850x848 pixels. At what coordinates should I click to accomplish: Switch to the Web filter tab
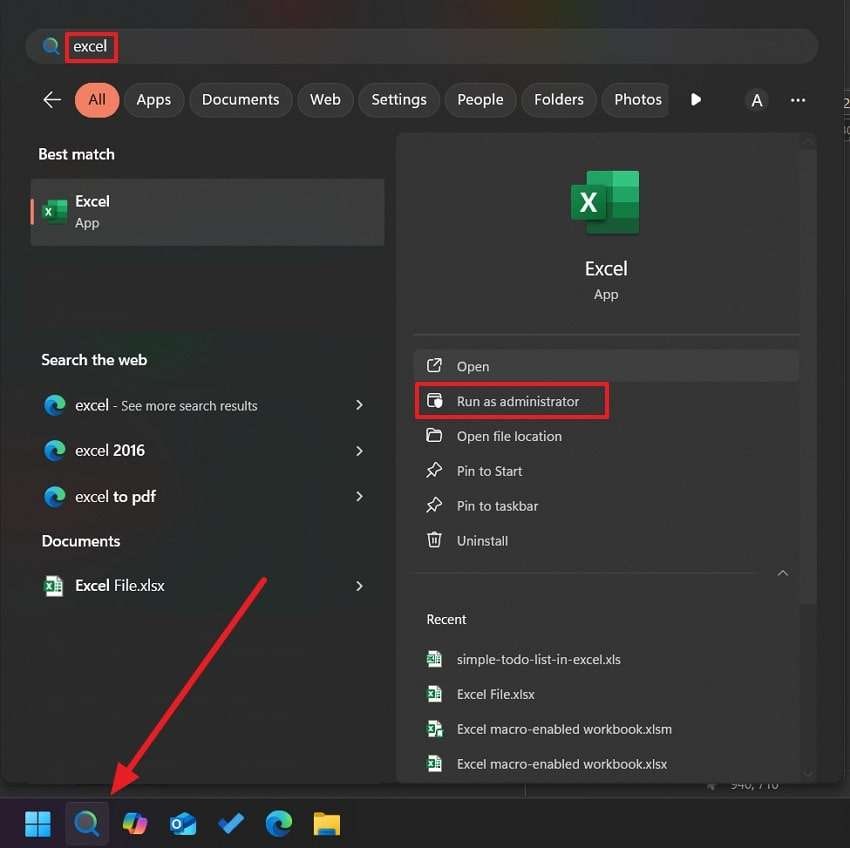coord(325,100)
